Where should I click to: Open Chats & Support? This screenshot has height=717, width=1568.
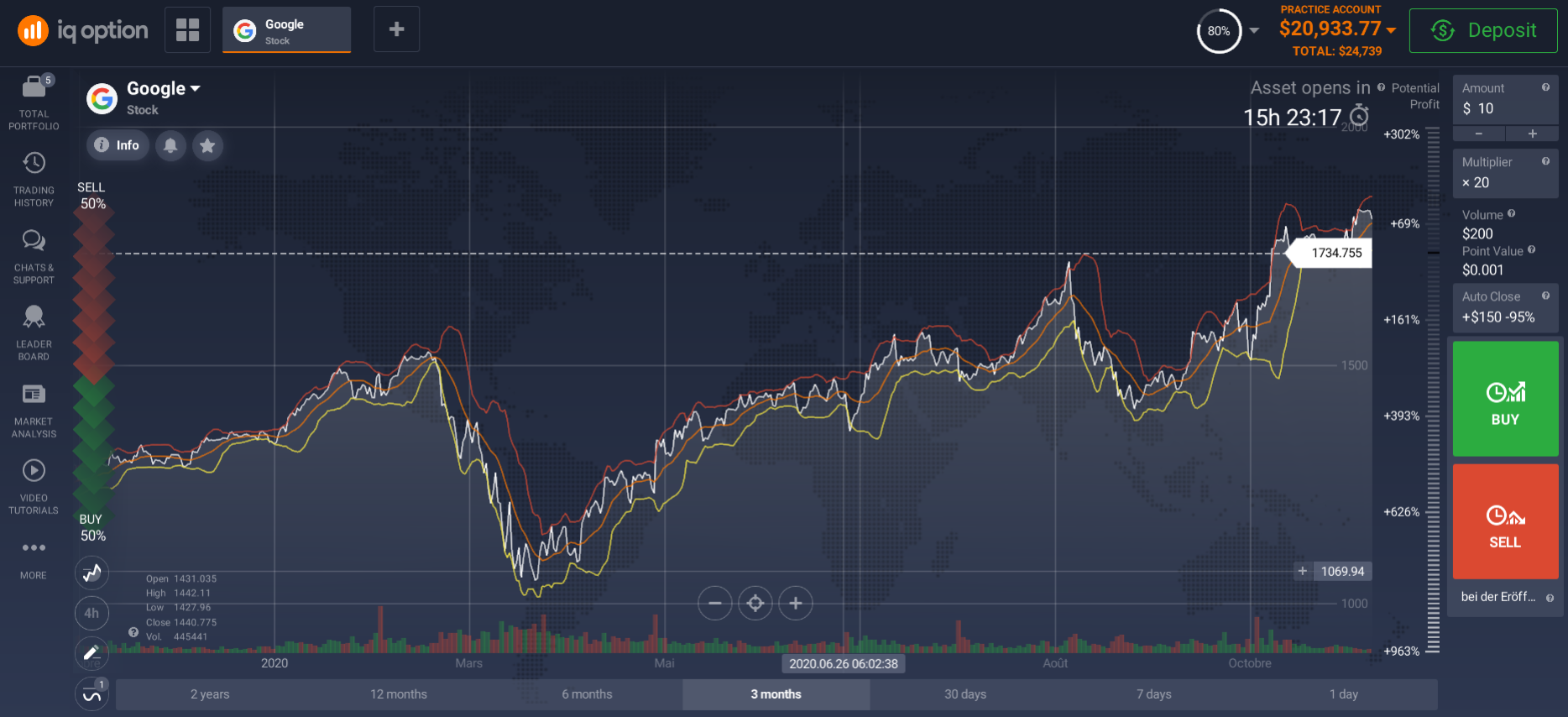click(34, 257)
